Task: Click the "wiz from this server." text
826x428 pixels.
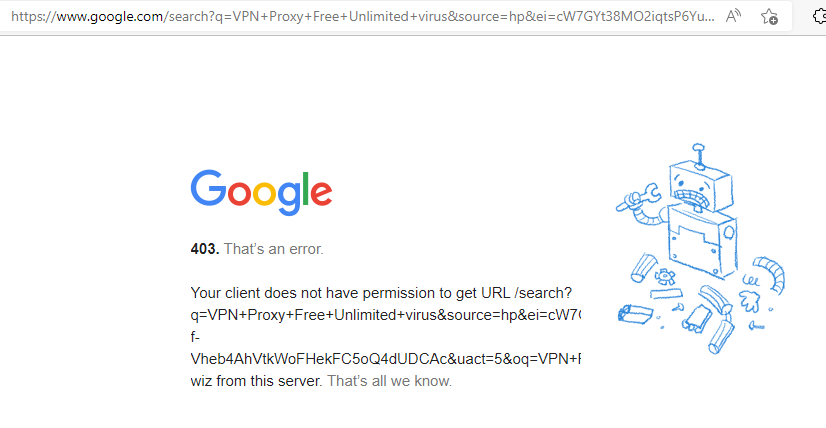Action: (x=257, y=381)
